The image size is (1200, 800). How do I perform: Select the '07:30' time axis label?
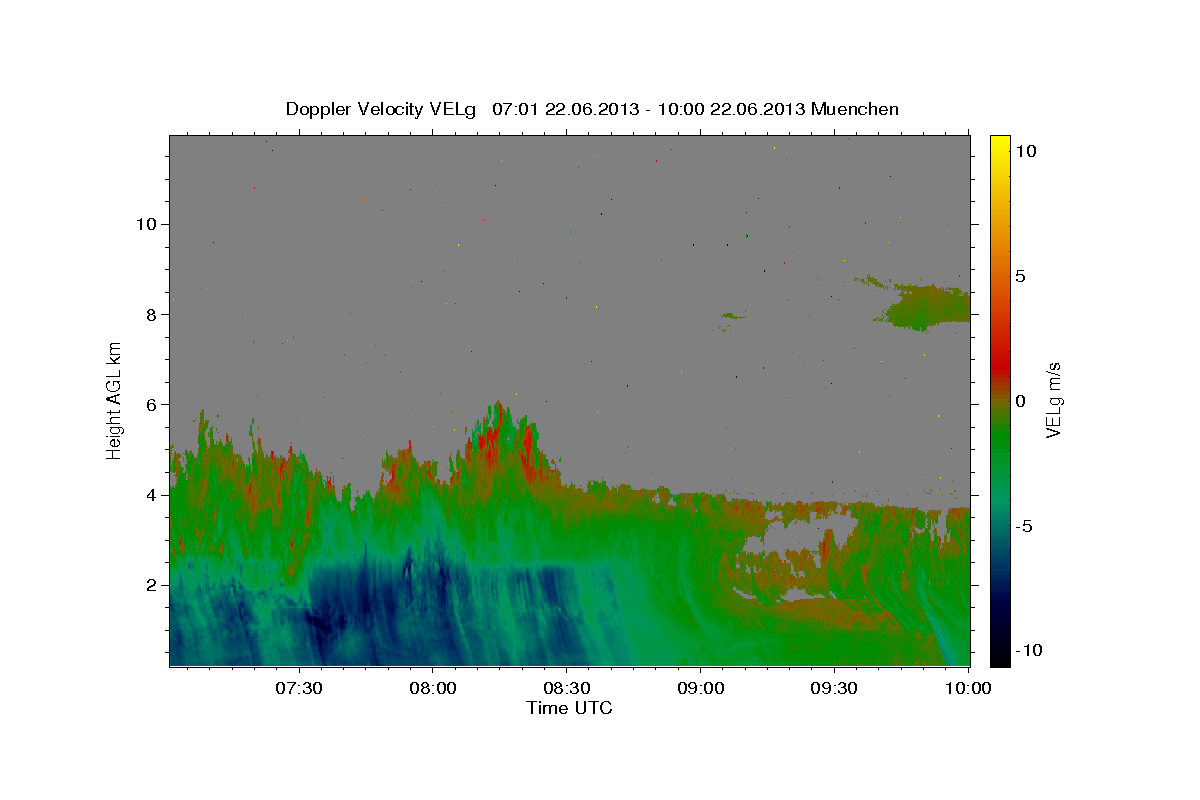pyautogui.click(x=298, y=688)
